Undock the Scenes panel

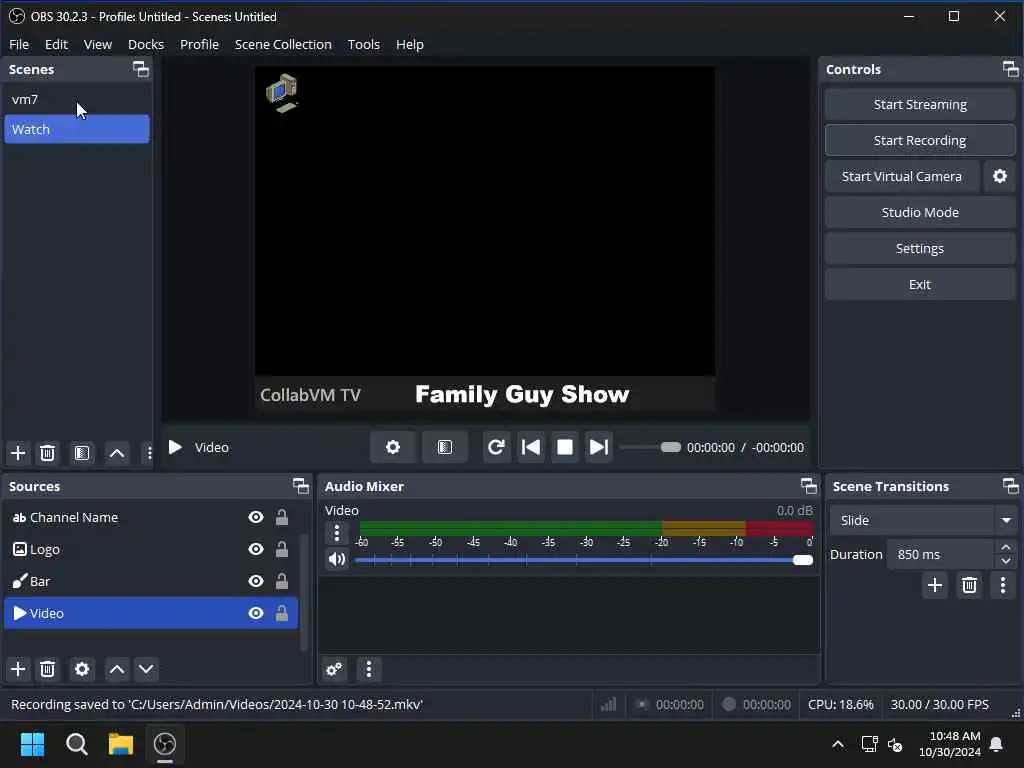(141, 69)
